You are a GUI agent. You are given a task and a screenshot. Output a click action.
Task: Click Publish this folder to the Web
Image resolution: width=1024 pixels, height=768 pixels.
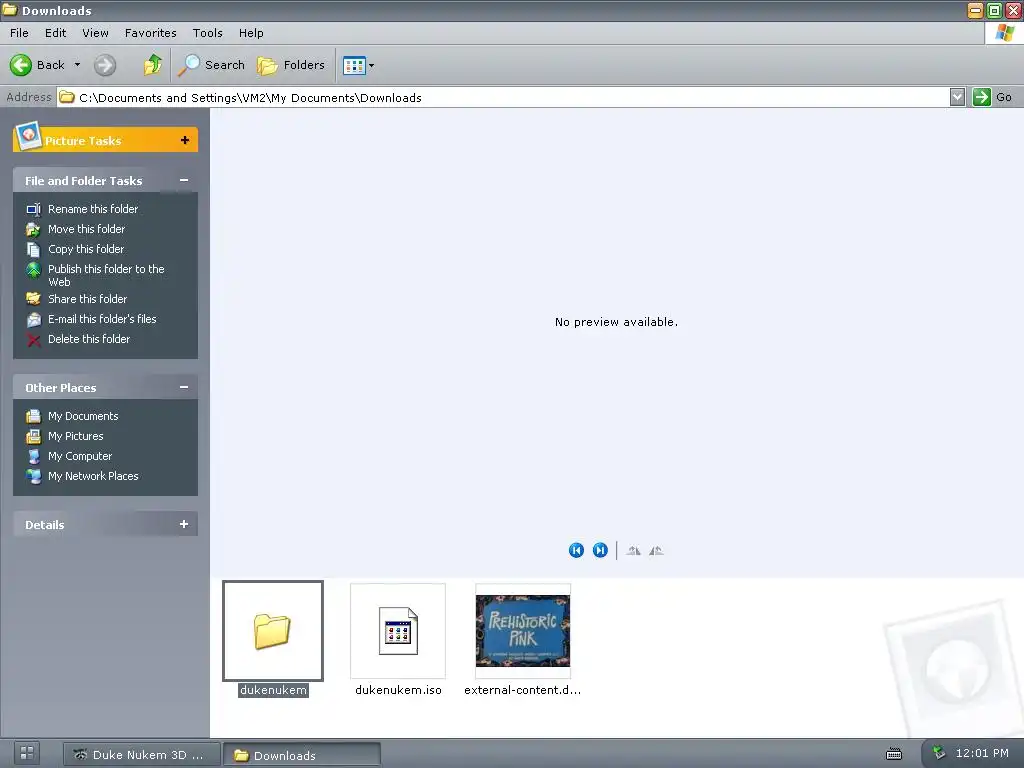click(x=106, y=275)
